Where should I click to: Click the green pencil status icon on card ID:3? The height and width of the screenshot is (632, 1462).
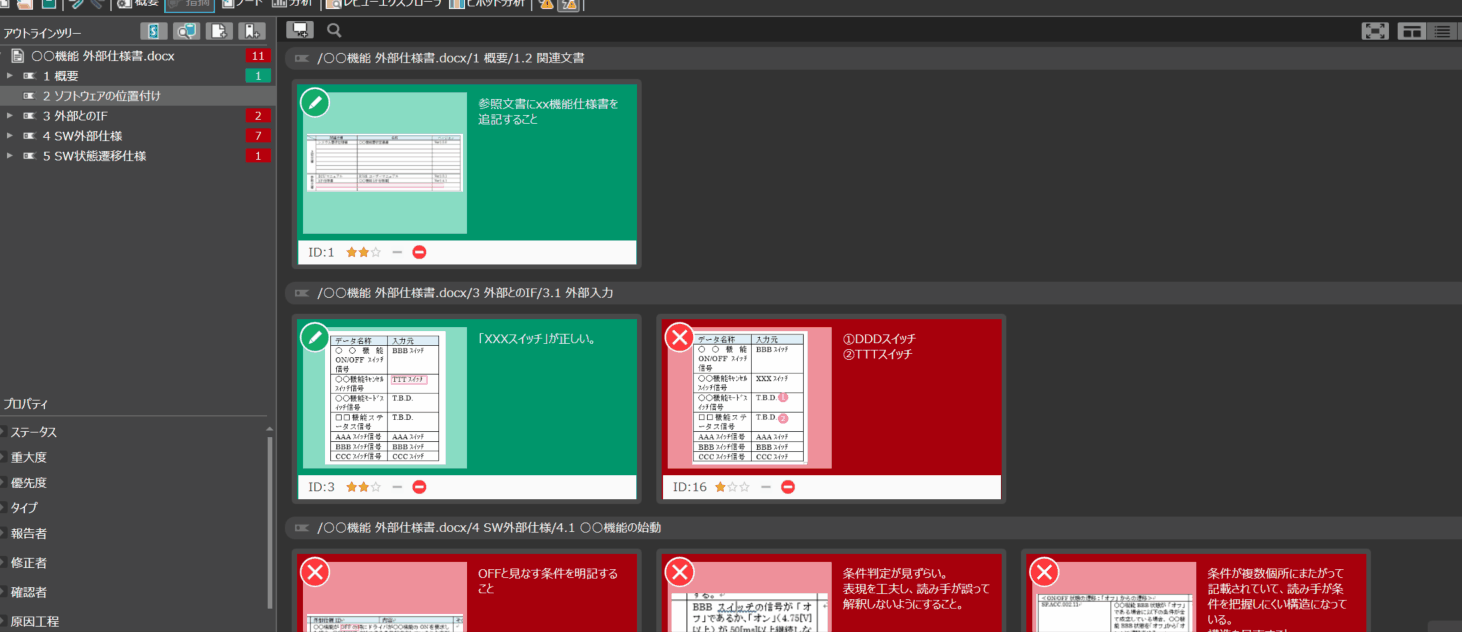pos(315,337)
